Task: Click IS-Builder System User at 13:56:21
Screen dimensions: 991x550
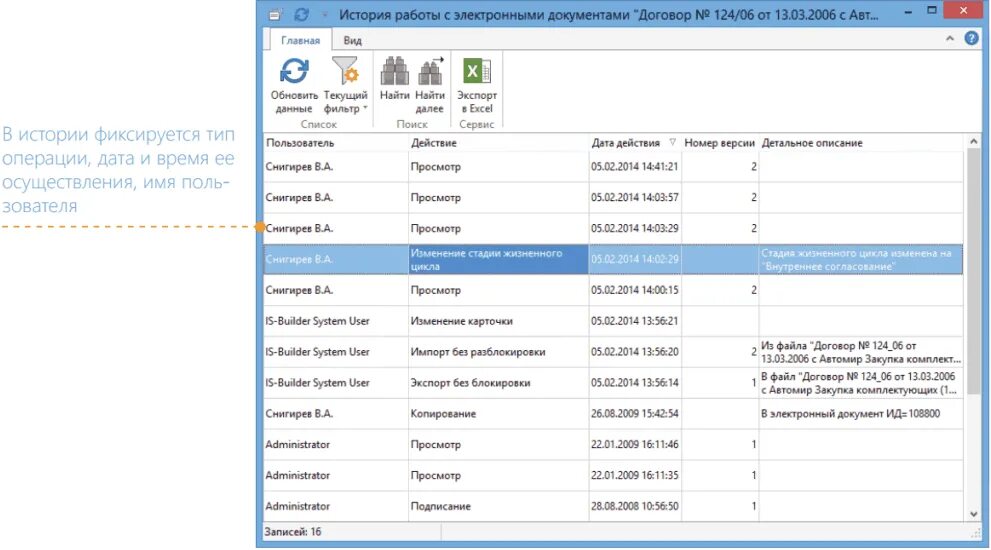Action: [x=336, y=321]
